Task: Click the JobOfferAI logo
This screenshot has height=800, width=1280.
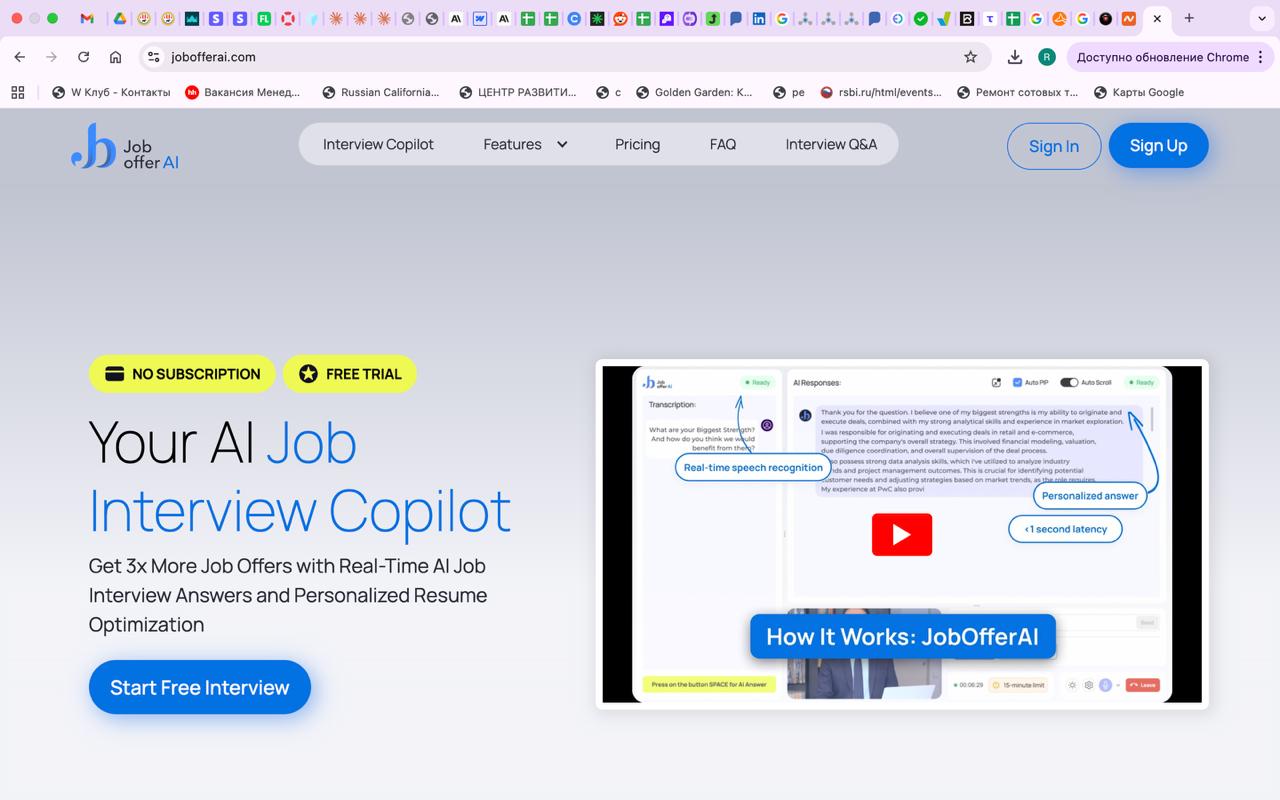Action: pos(125,146)
